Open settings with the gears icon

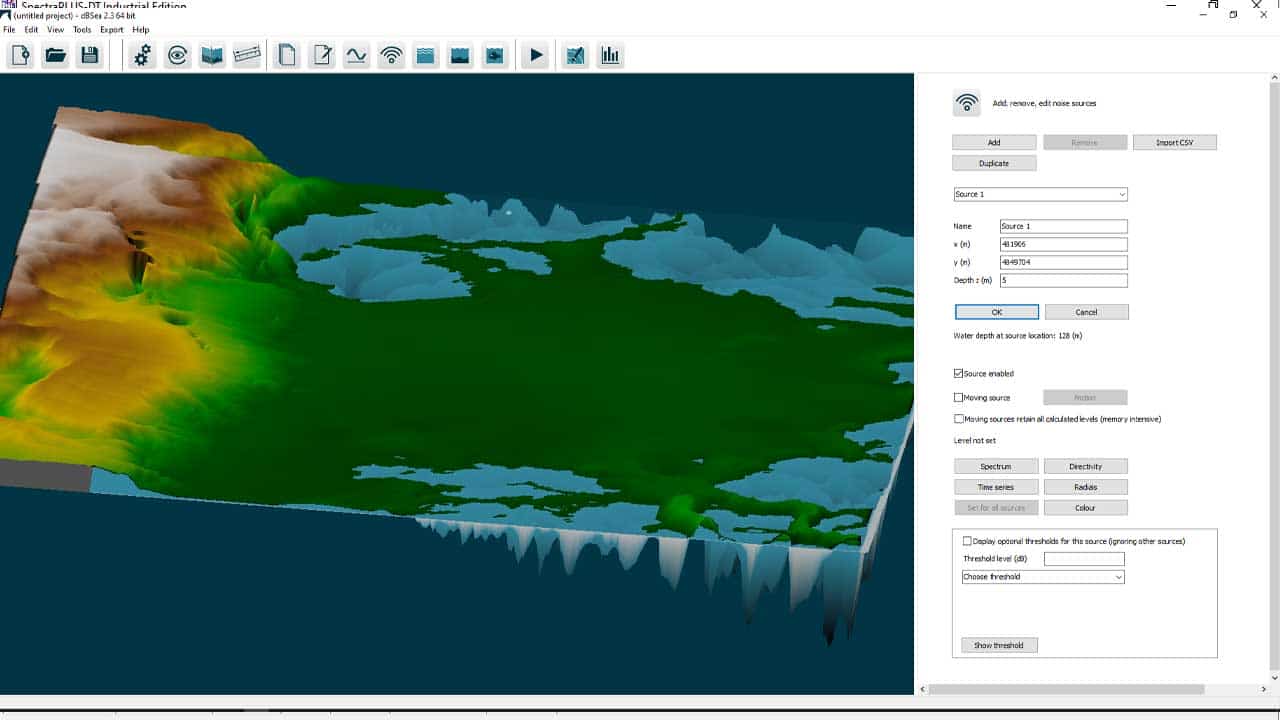pyautogui.click(x=143, y=56)
